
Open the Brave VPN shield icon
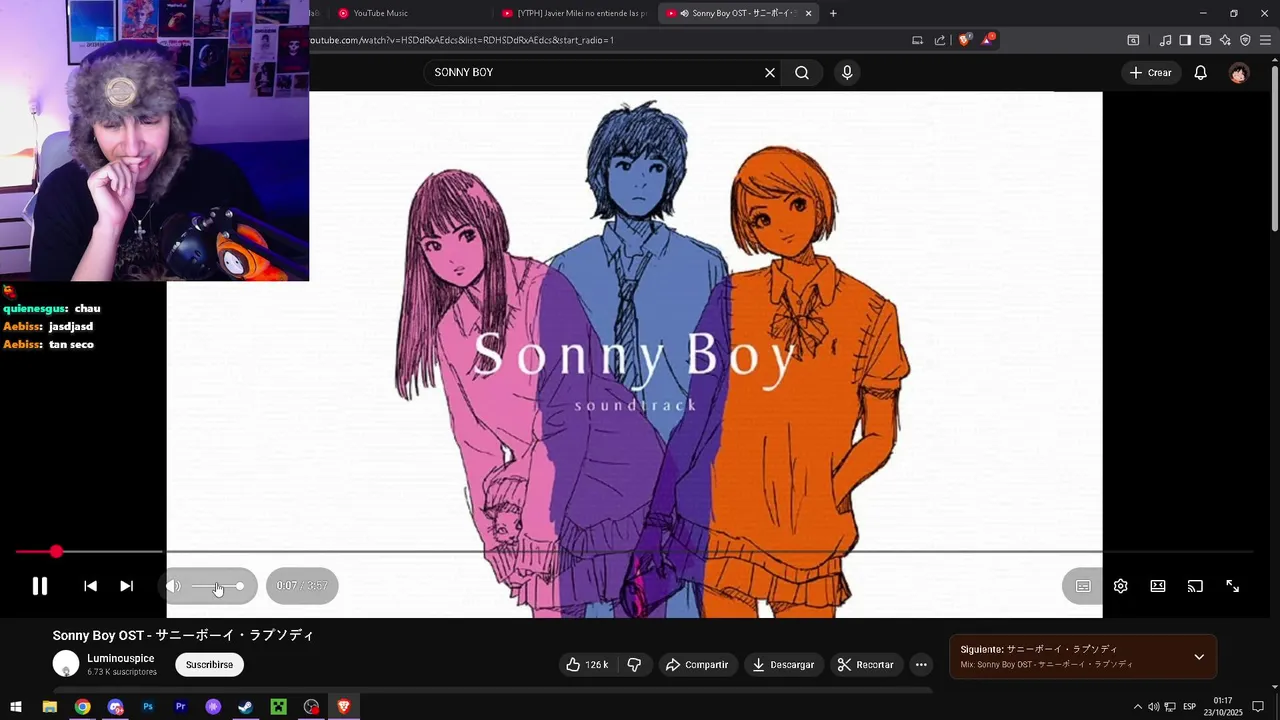click(1245, 40)
